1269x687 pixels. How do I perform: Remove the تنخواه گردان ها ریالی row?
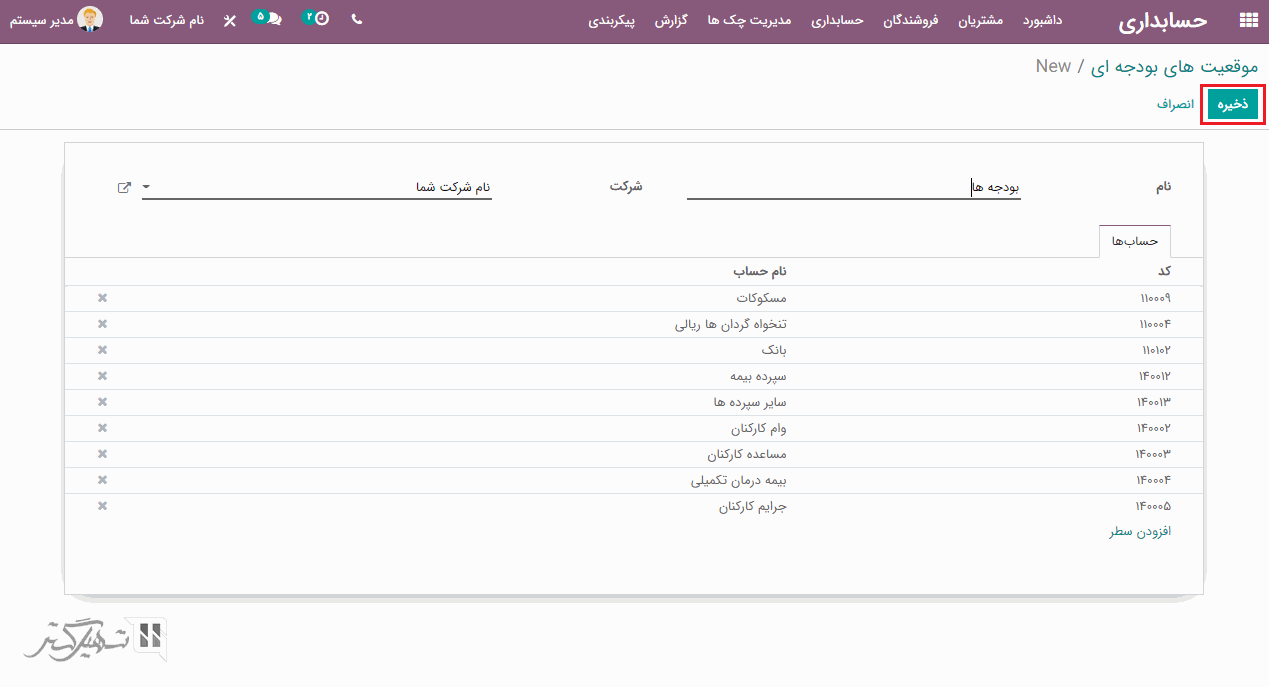click(x=102, y=324)
